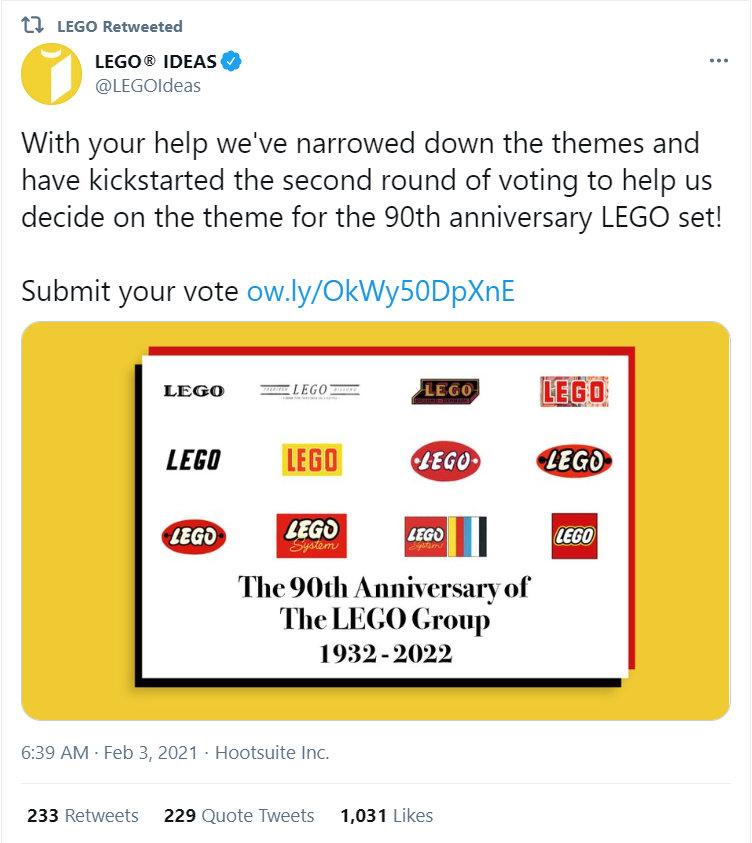Click the yellow square LEGO logo in image
The width and height of the screenshot is (752, 843).
click(311, 460)
